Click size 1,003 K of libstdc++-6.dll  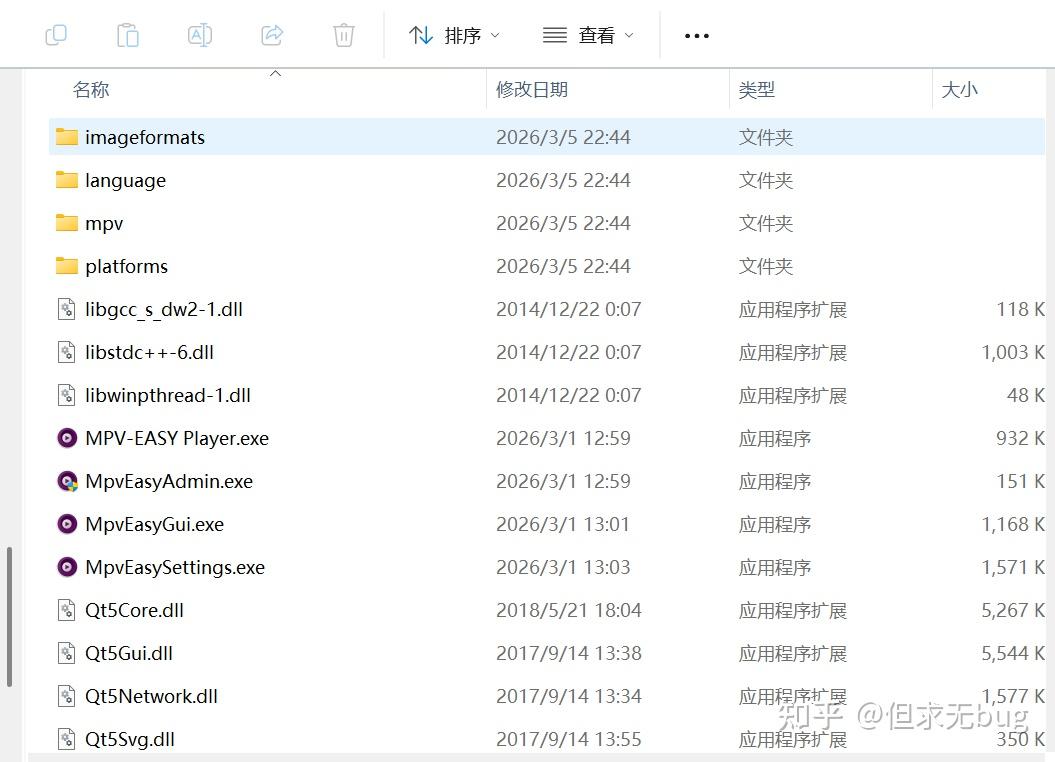(1013, 352)
